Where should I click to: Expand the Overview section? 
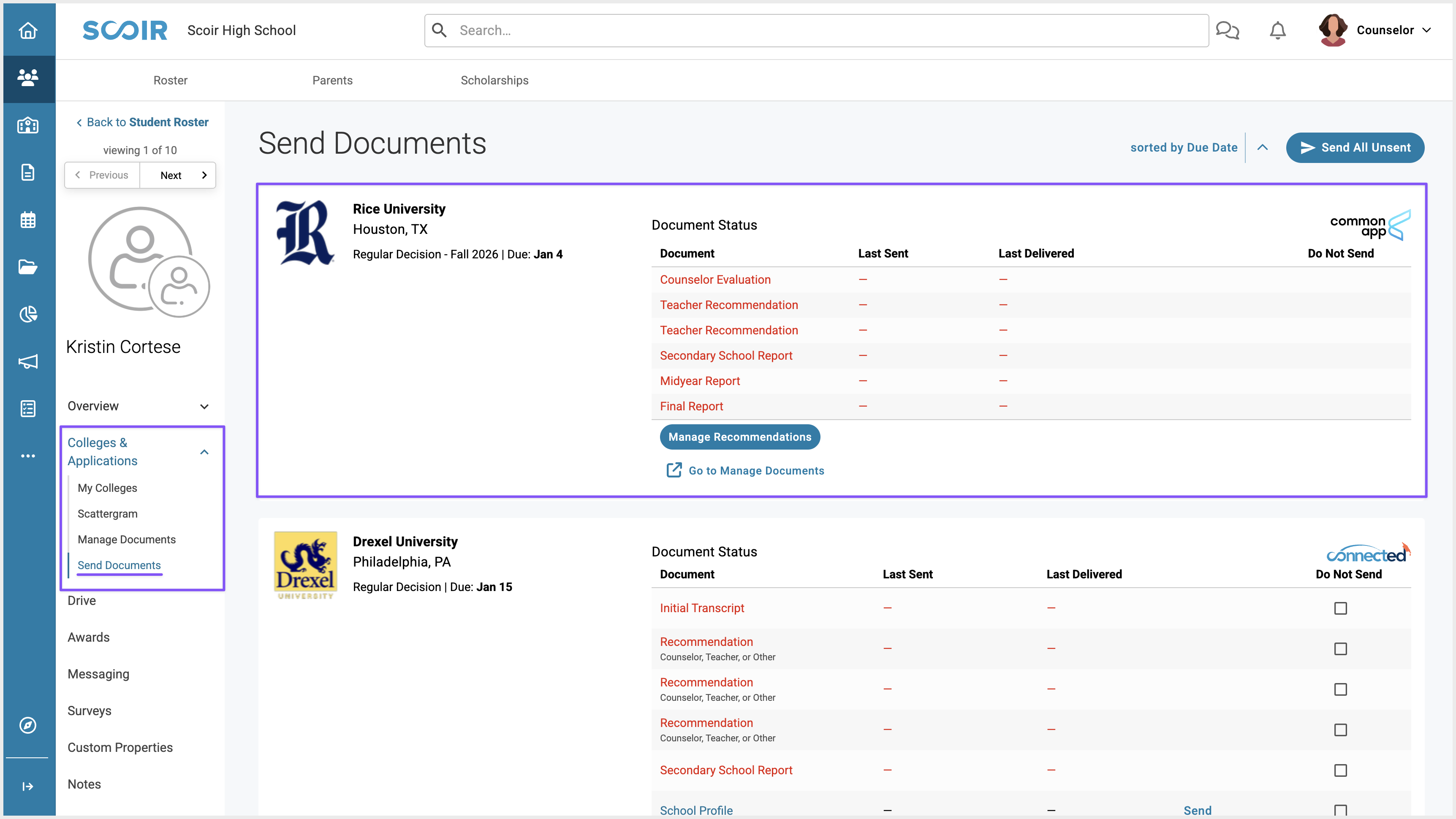pos(204,407)
